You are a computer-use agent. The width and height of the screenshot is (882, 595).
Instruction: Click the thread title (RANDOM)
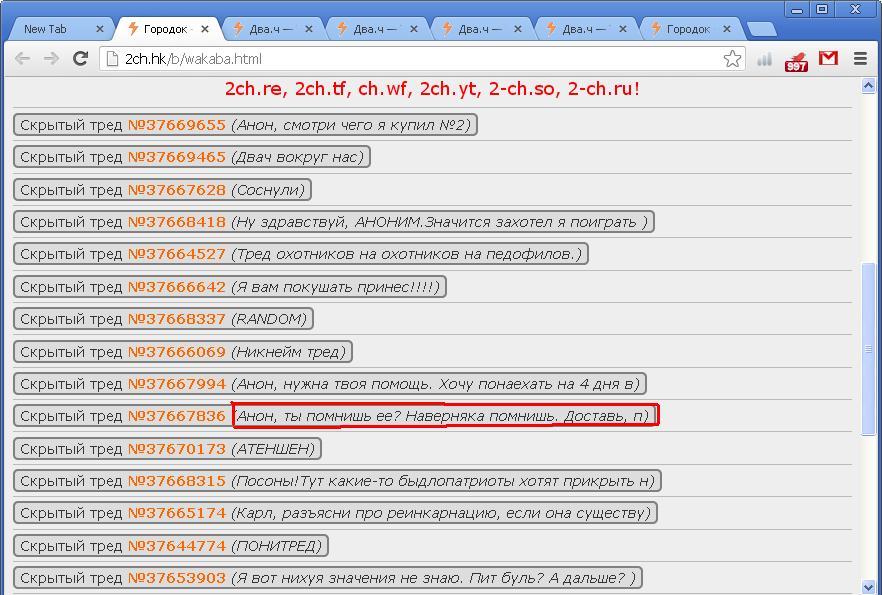click(269, 319)
